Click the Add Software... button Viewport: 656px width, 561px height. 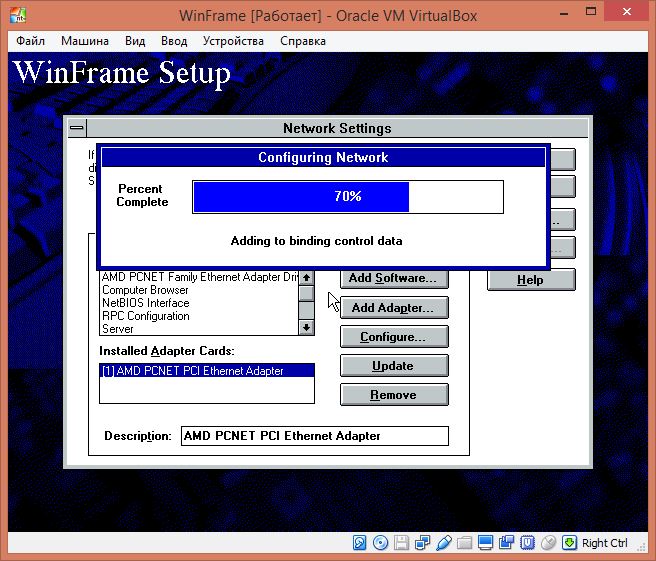tap(394, 278)
